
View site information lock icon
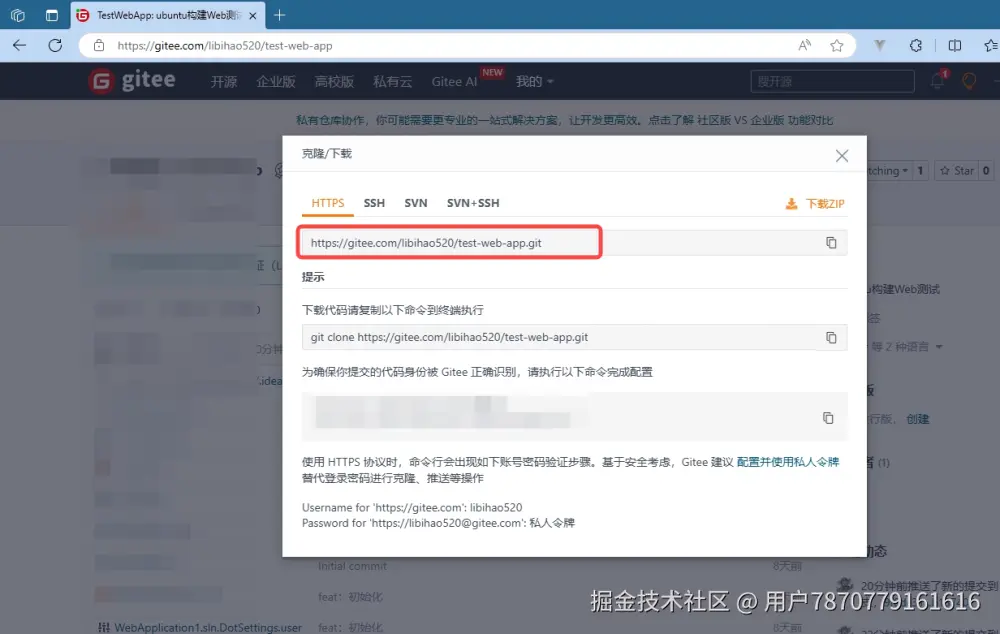(99, 45)
